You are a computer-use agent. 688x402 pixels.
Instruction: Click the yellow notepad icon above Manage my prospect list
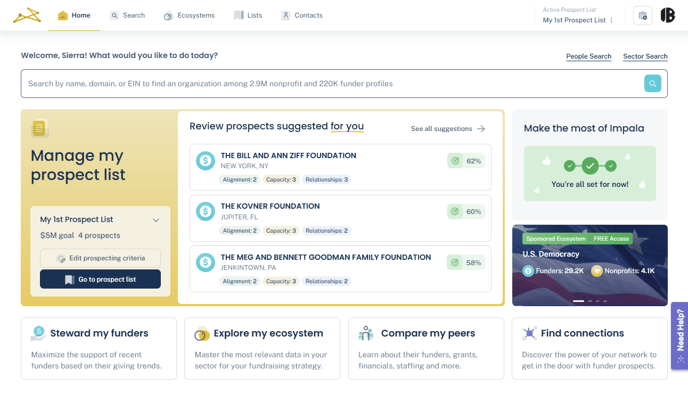point(39,128)
